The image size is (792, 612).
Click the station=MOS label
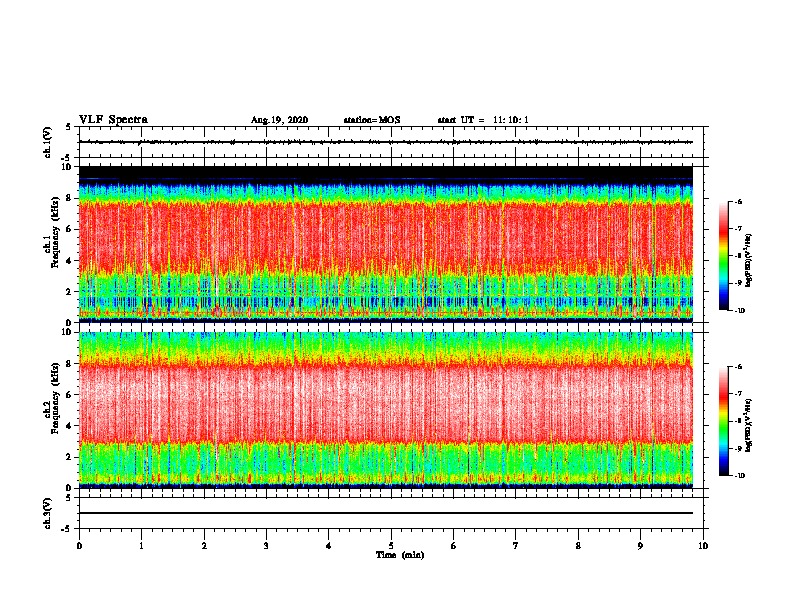(x=372, y=120)
